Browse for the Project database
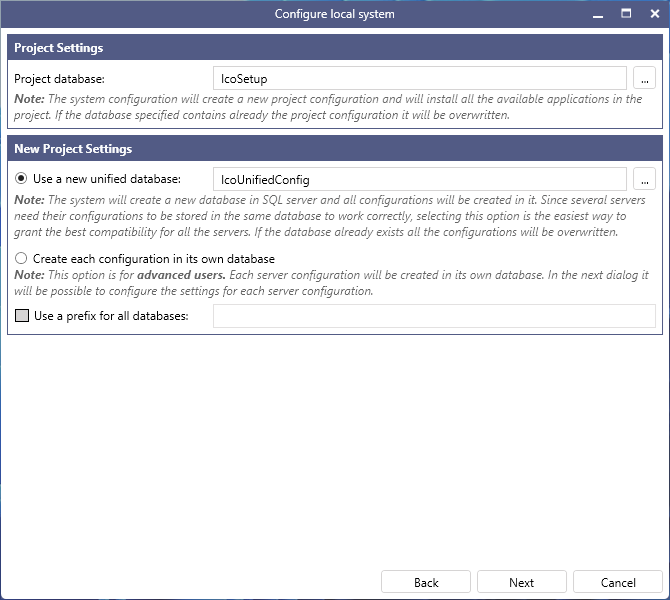This screenshot has width=670, height=600. coord(644,78)
